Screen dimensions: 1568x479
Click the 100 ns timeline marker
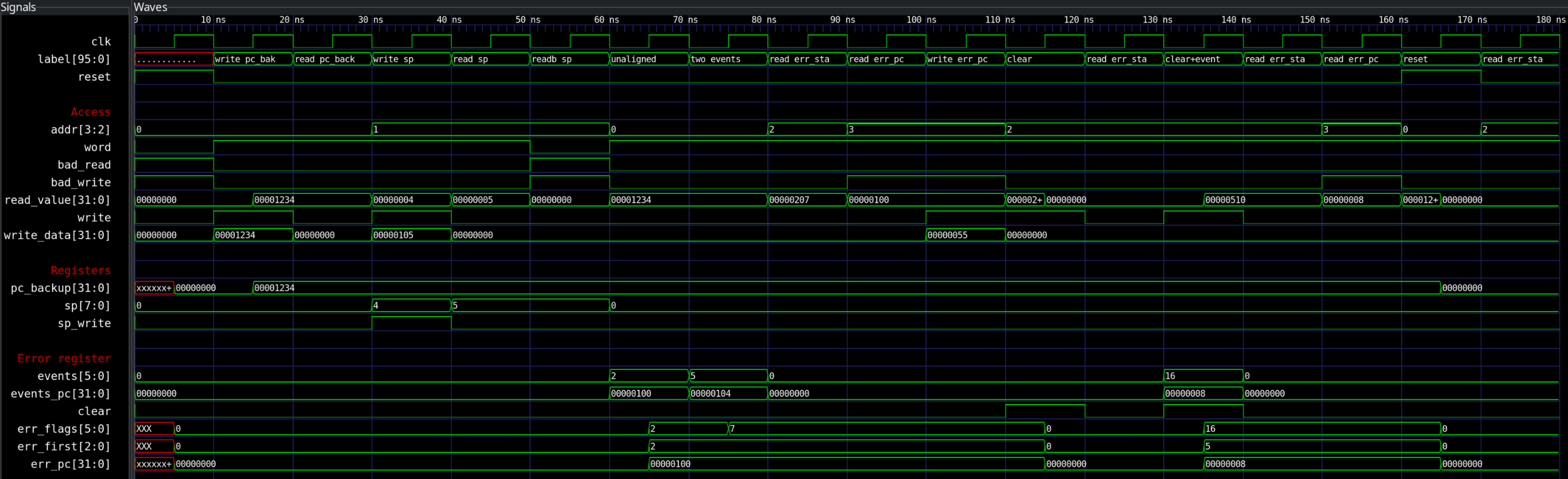pyautogui.click(x=922, y=20)
